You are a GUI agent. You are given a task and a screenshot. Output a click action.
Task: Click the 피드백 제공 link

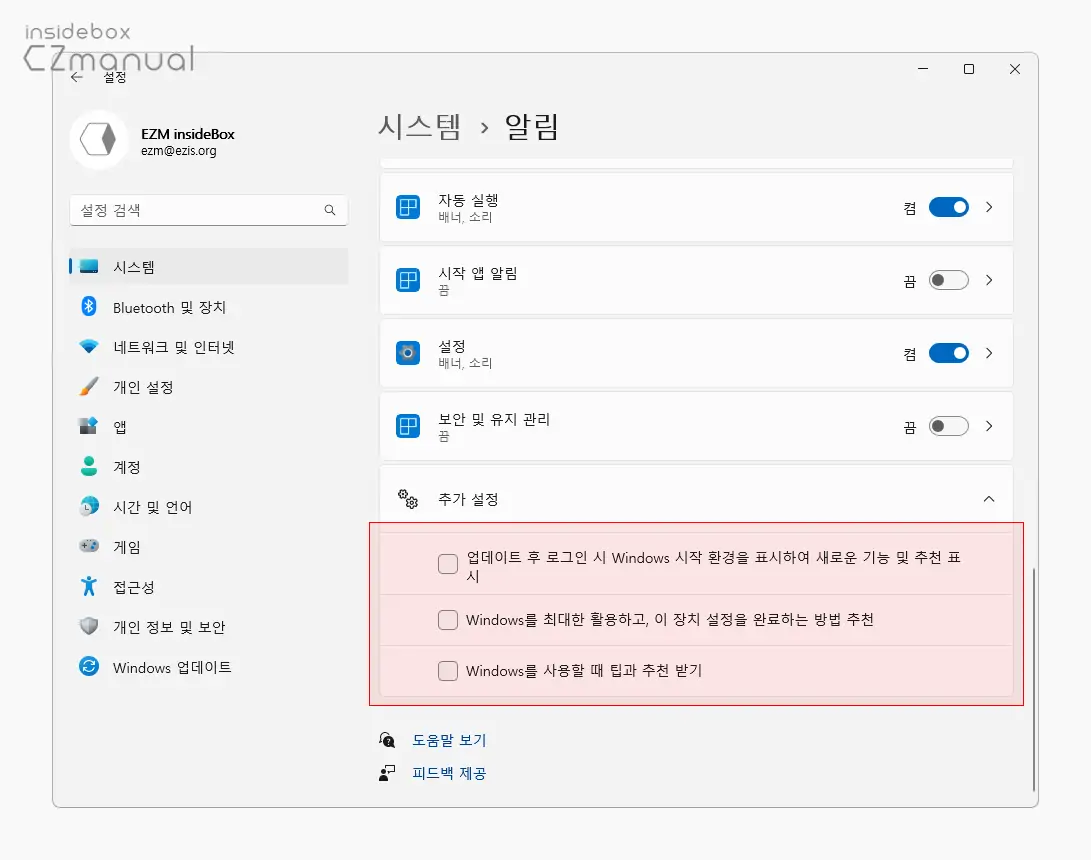450,773
